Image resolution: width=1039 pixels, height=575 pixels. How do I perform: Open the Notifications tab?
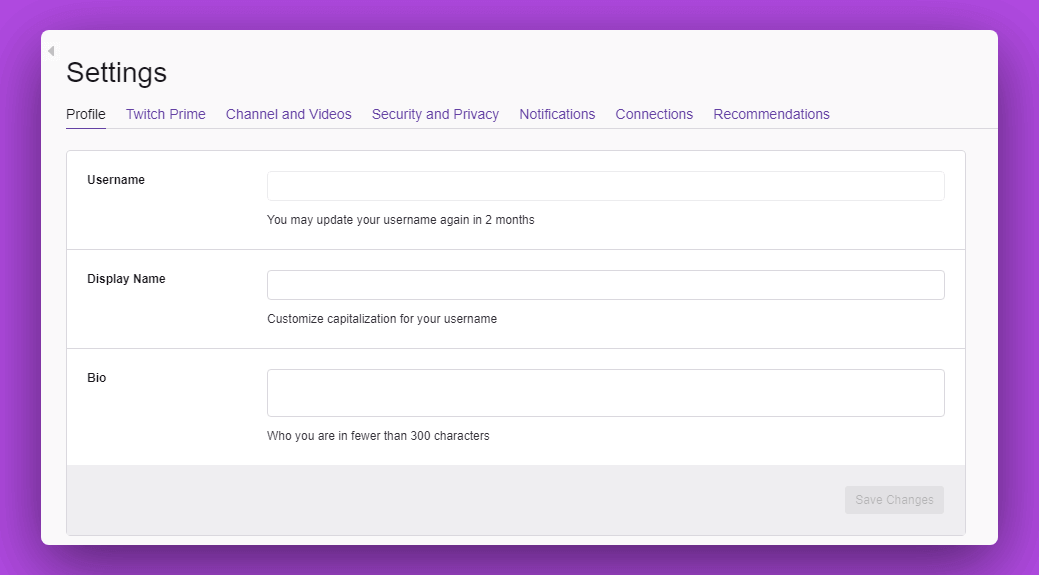click(x=557, y=114)
